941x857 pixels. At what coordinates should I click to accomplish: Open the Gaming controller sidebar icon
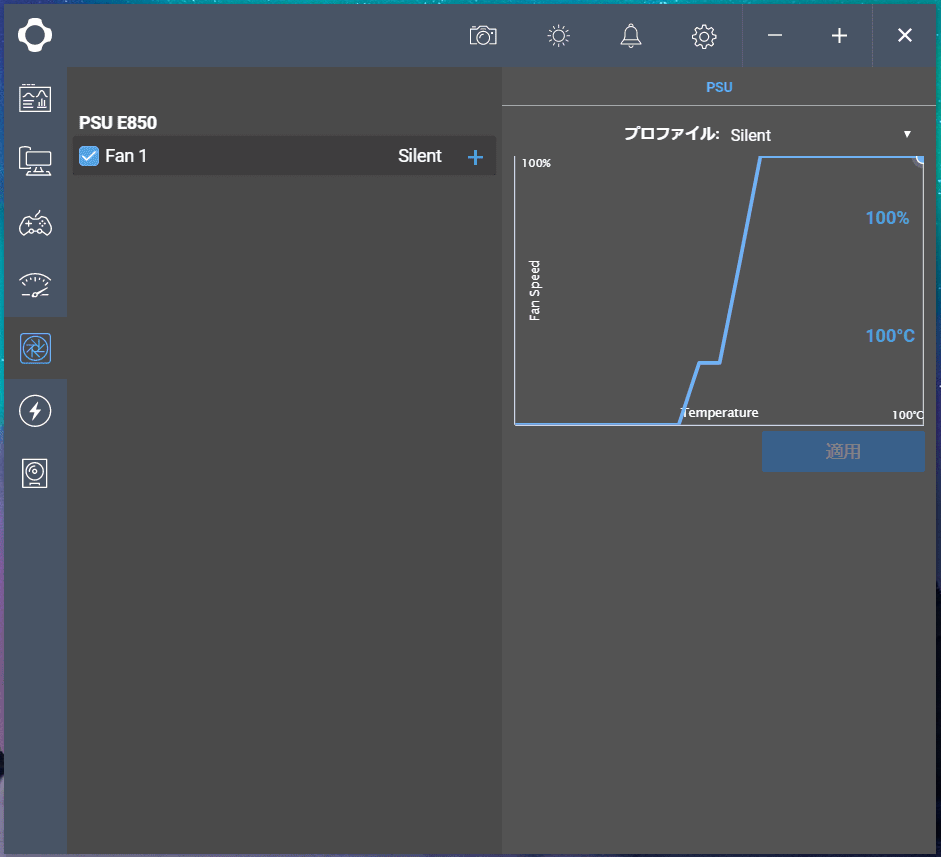(35, 223)
